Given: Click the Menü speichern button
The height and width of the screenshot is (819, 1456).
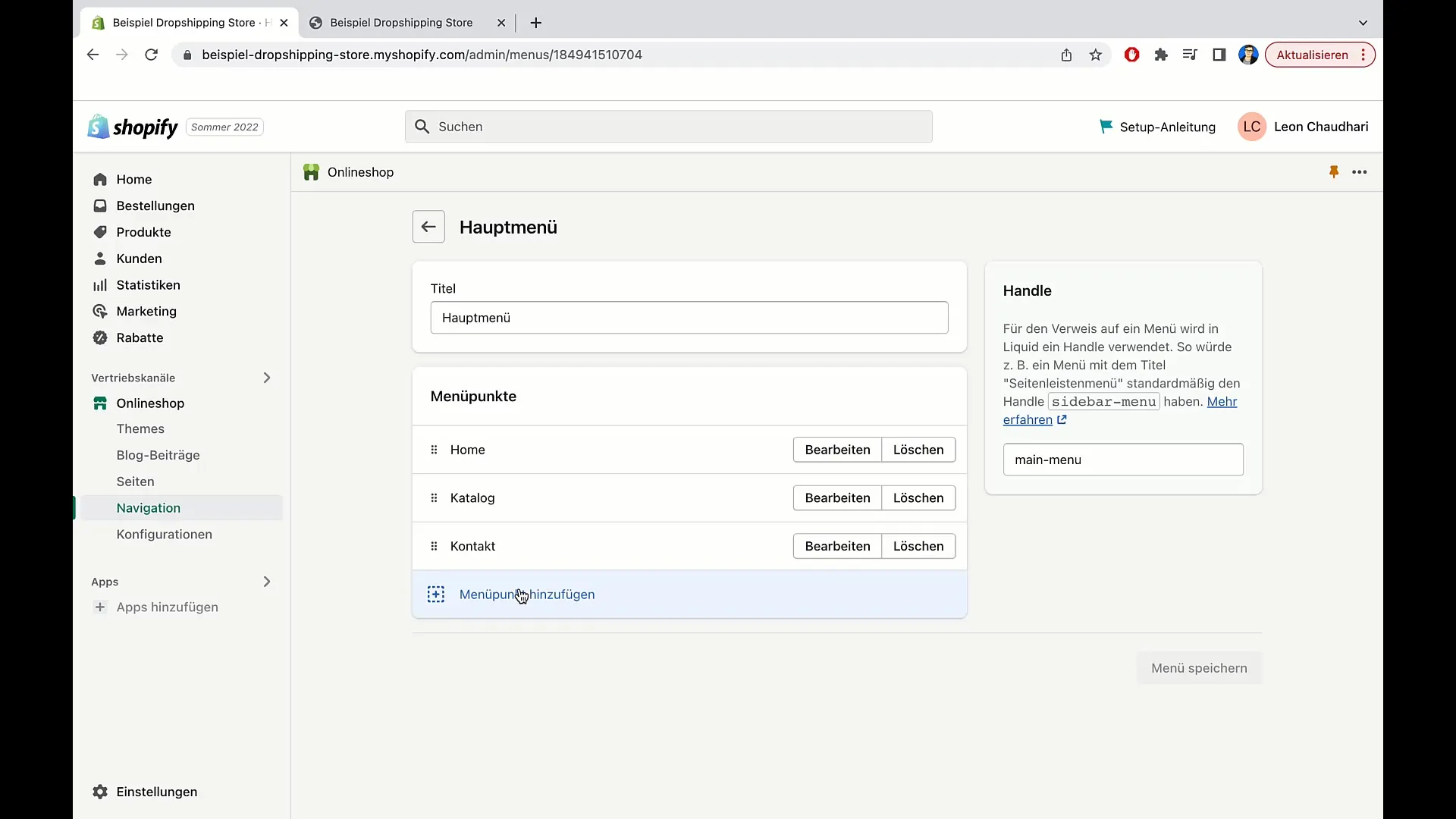Looking at the screenshot, I should (x=1199, y=668).
